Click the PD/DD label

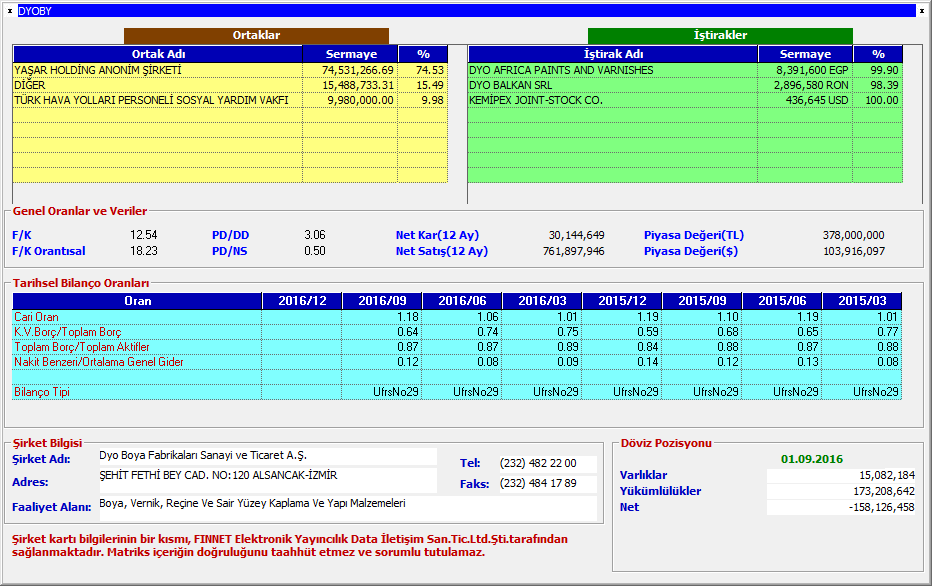coord(231,235)
